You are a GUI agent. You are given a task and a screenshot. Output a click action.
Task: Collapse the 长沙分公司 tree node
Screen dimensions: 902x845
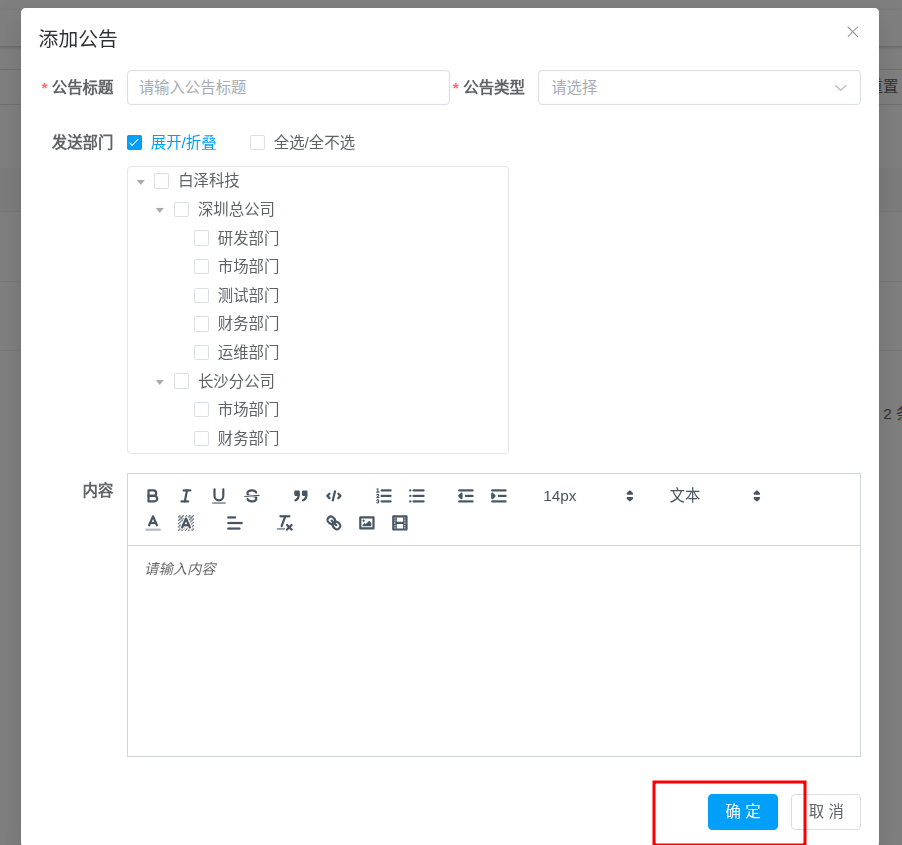[159, 381]
